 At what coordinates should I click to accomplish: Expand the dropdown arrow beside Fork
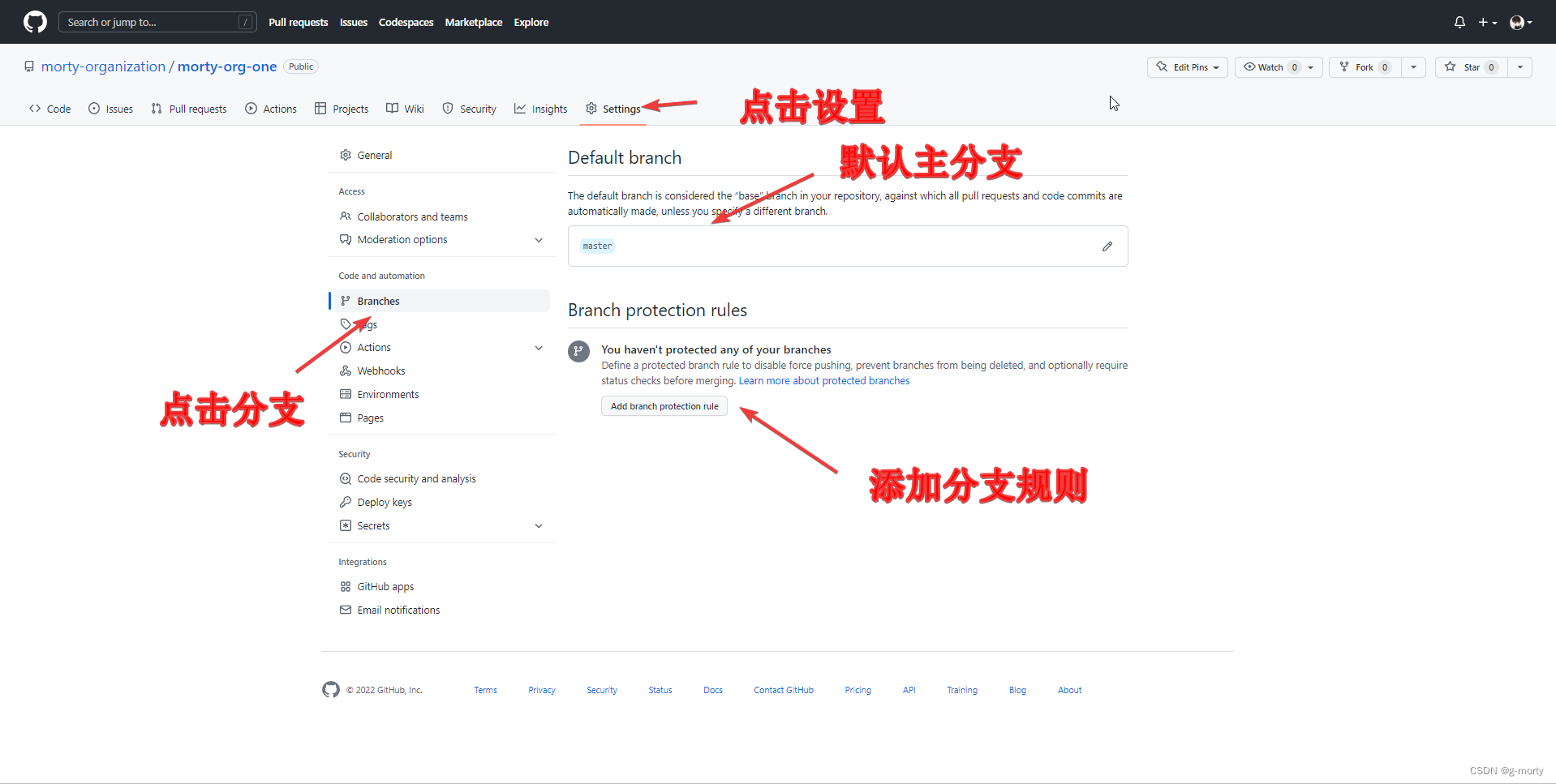tap(1413, 67)
